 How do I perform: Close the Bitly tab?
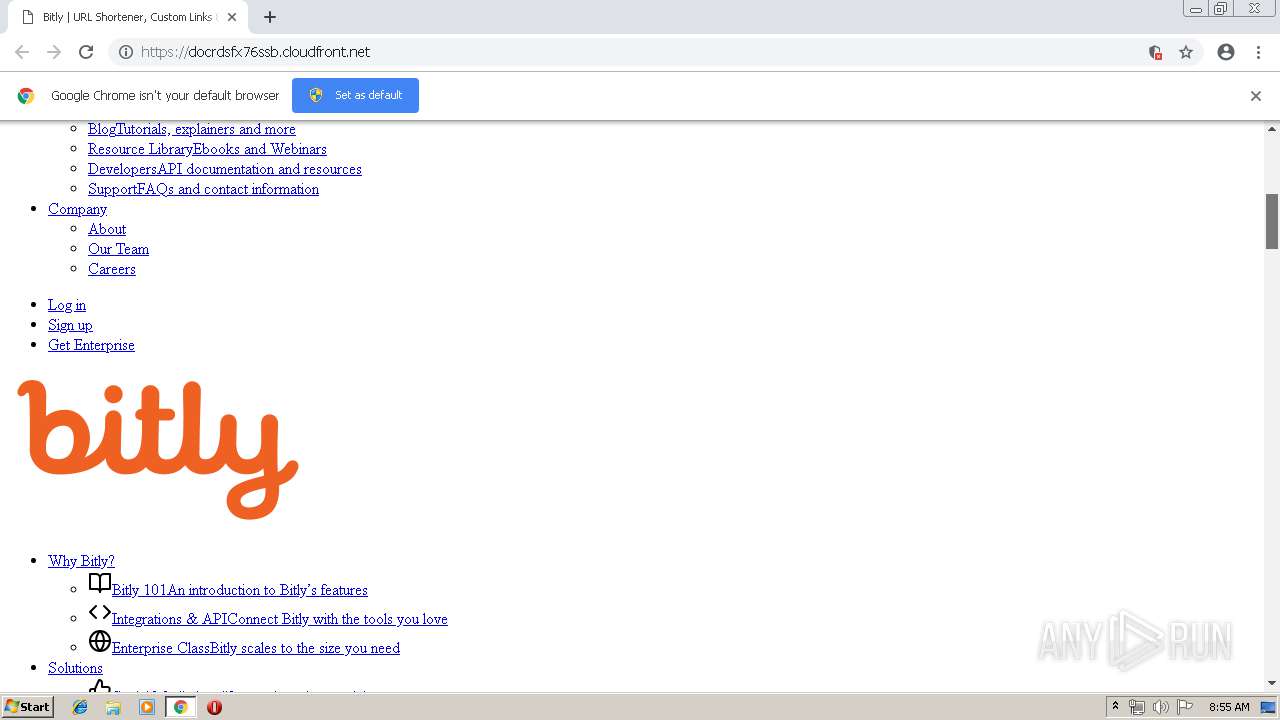232,17
